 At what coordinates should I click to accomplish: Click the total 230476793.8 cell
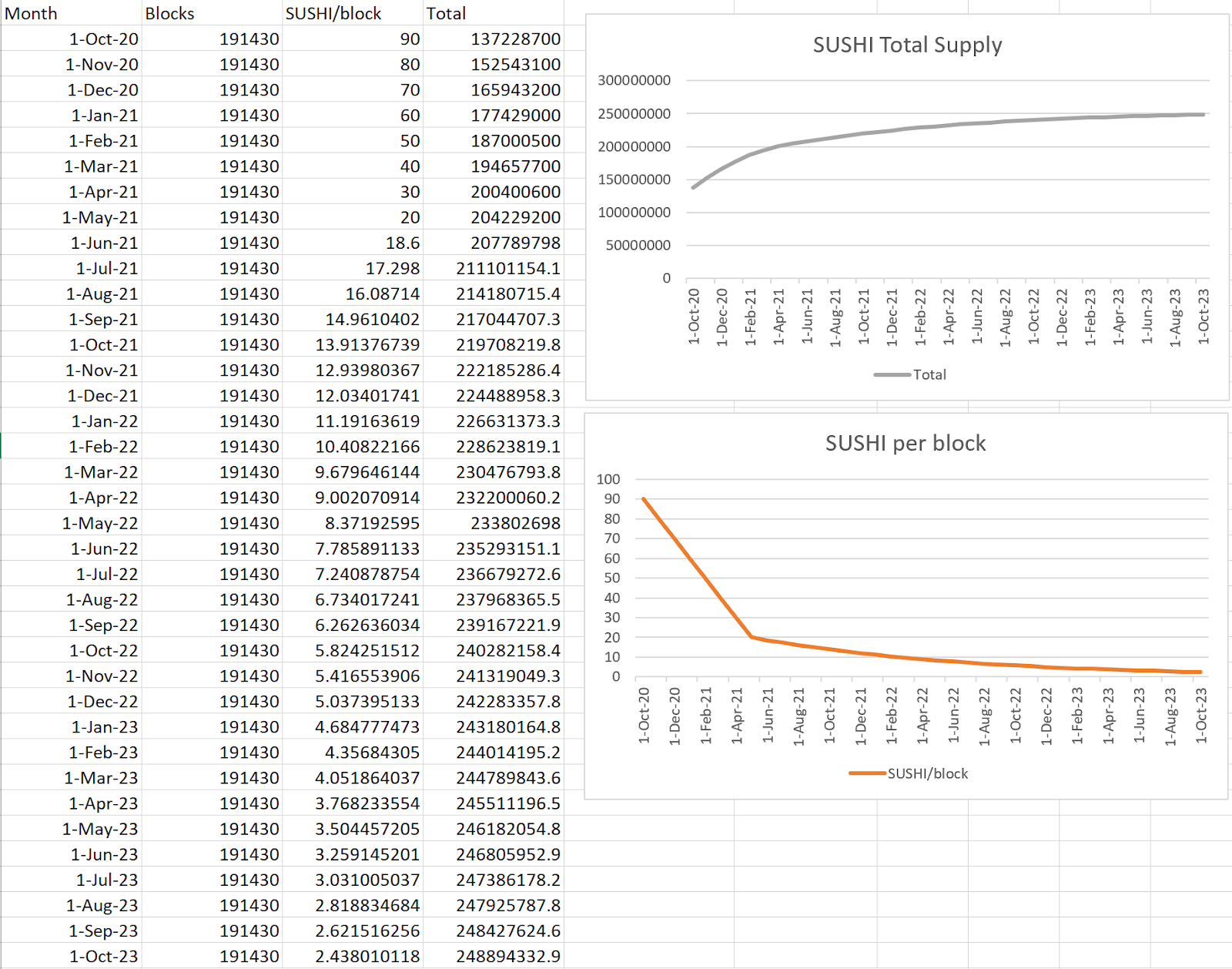pyautogui.click(x=493, y=471)
